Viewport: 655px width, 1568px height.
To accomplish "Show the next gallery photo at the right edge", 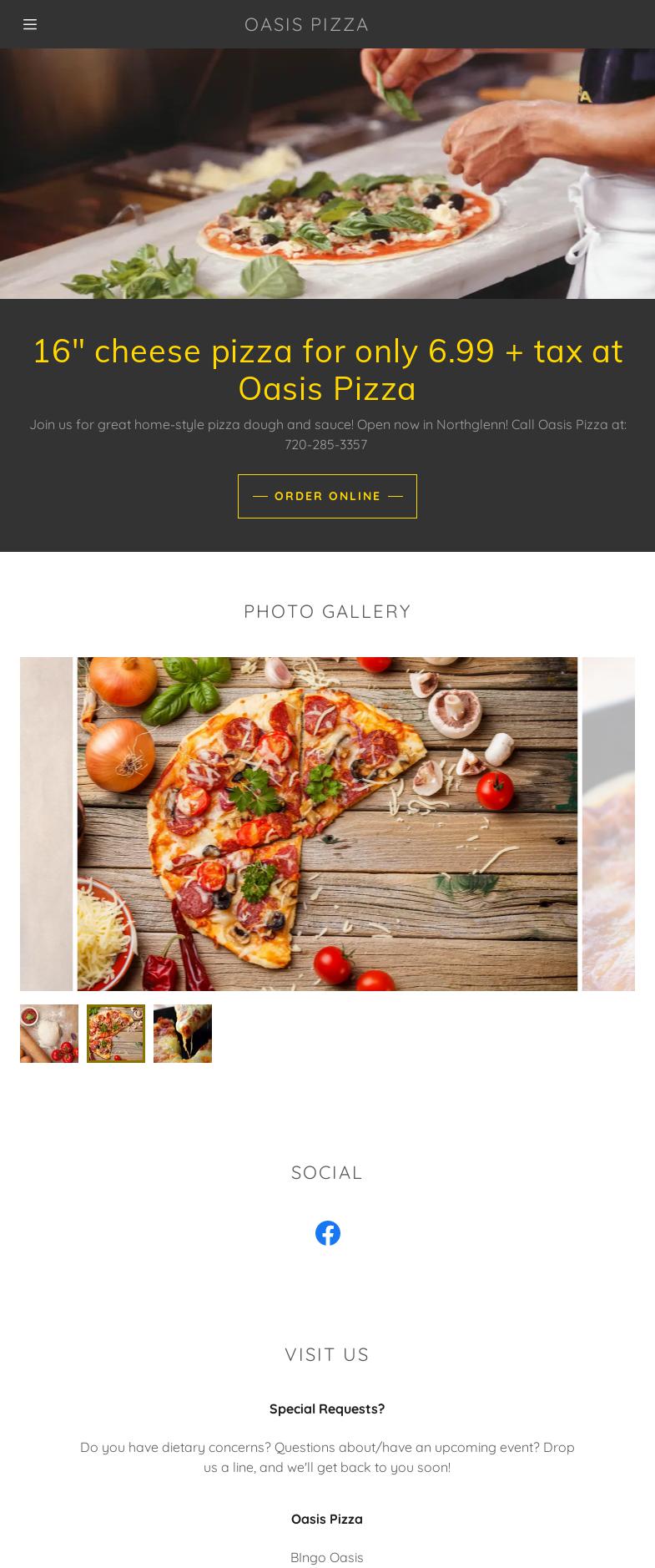I will tap(608, 824).
